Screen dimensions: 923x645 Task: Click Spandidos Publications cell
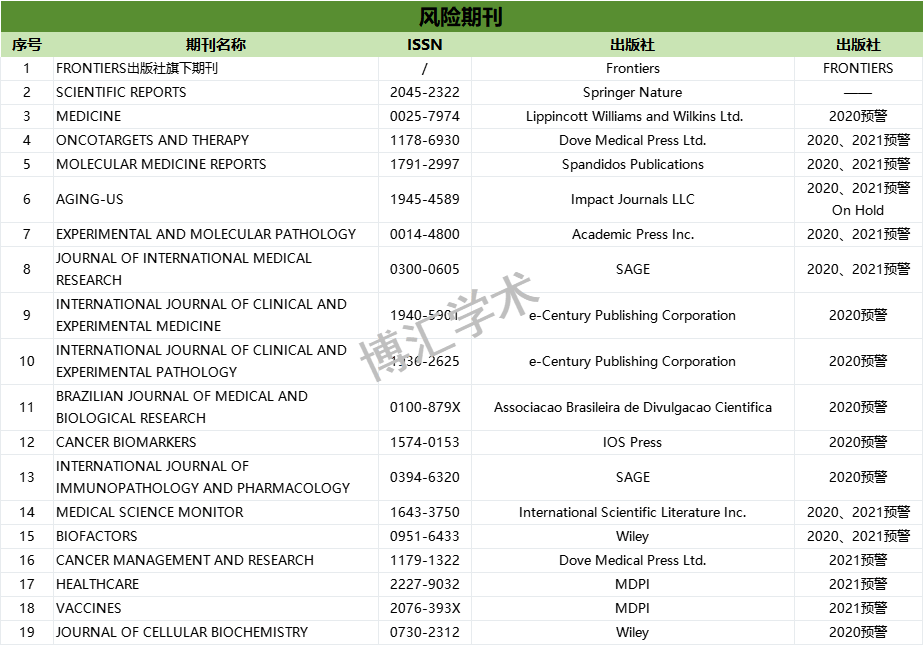(633, 164)
